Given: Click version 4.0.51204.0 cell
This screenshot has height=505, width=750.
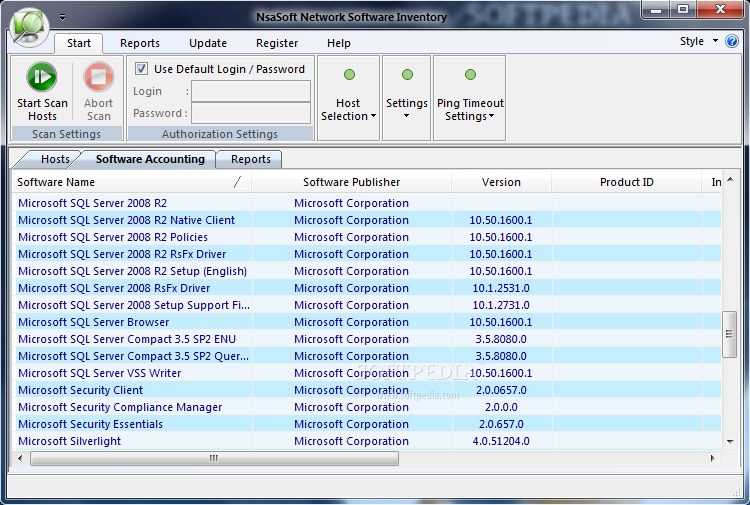Looking at the screenshot, I should click(x=501, y=441).
